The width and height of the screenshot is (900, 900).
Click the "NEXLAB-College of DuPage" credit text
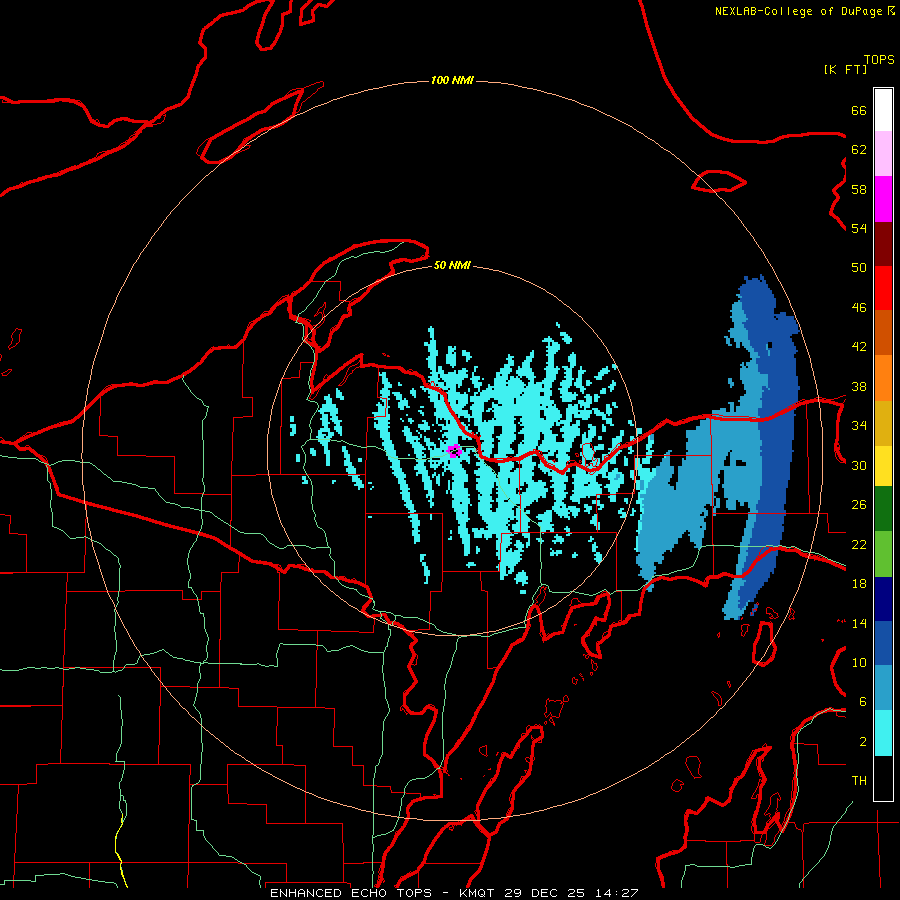[798, 11]
